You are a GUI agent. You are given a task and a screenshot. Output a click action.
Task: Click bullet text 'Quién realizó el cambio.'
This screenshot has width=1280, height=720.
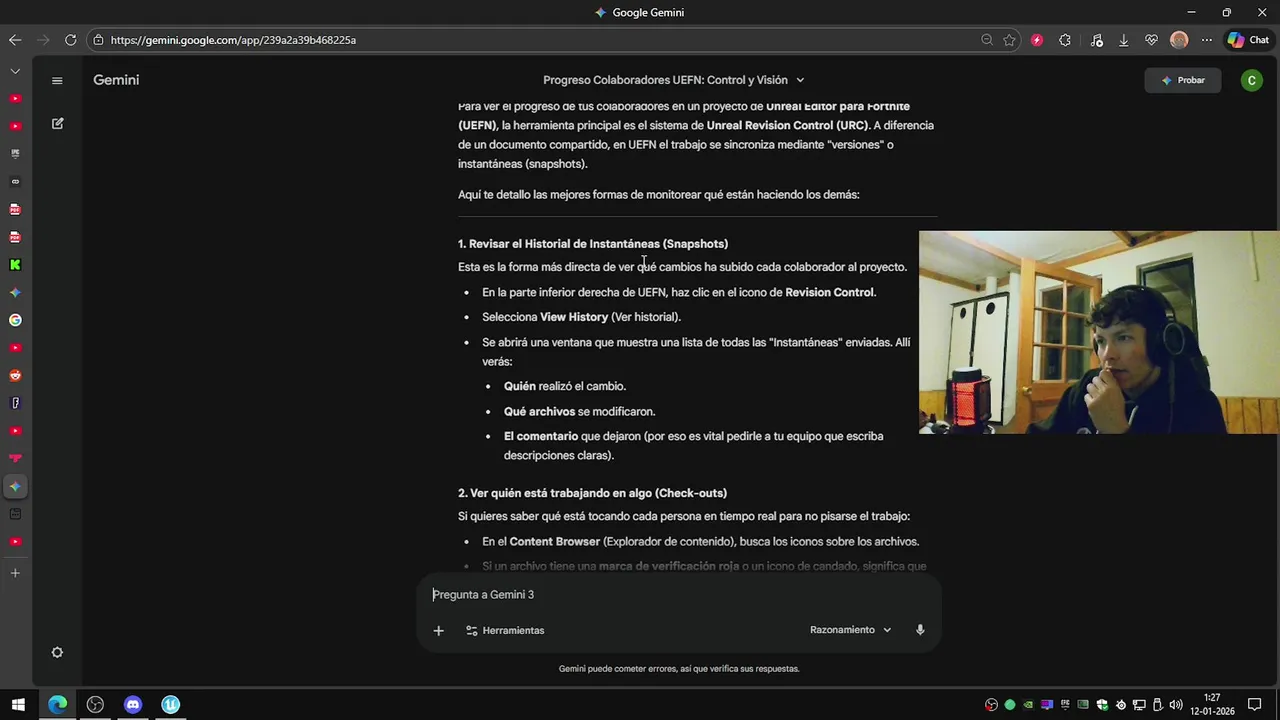pos(565,386)
